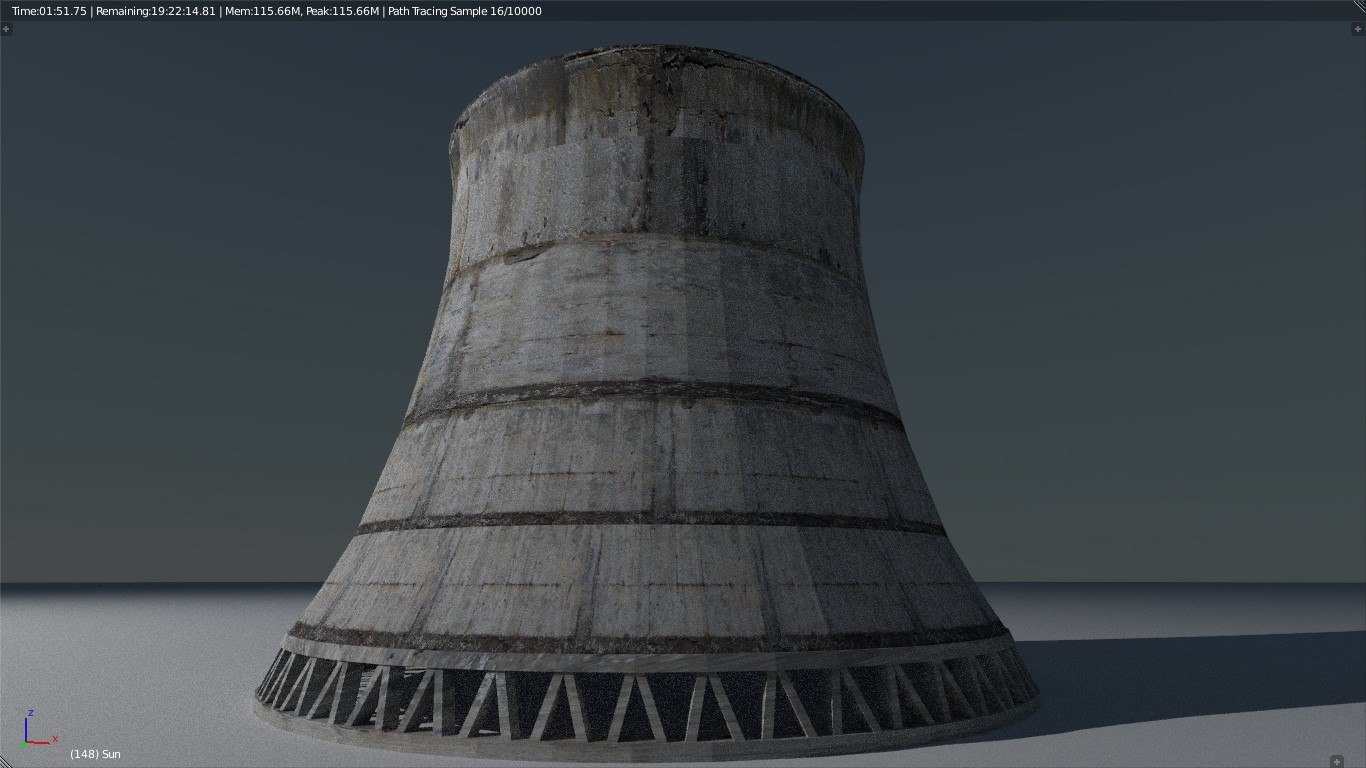Expand the Tool Shelf plus toggle at viewport's left edge
This screenshot has width=1366, height=768.
click(x=7, y=30)
